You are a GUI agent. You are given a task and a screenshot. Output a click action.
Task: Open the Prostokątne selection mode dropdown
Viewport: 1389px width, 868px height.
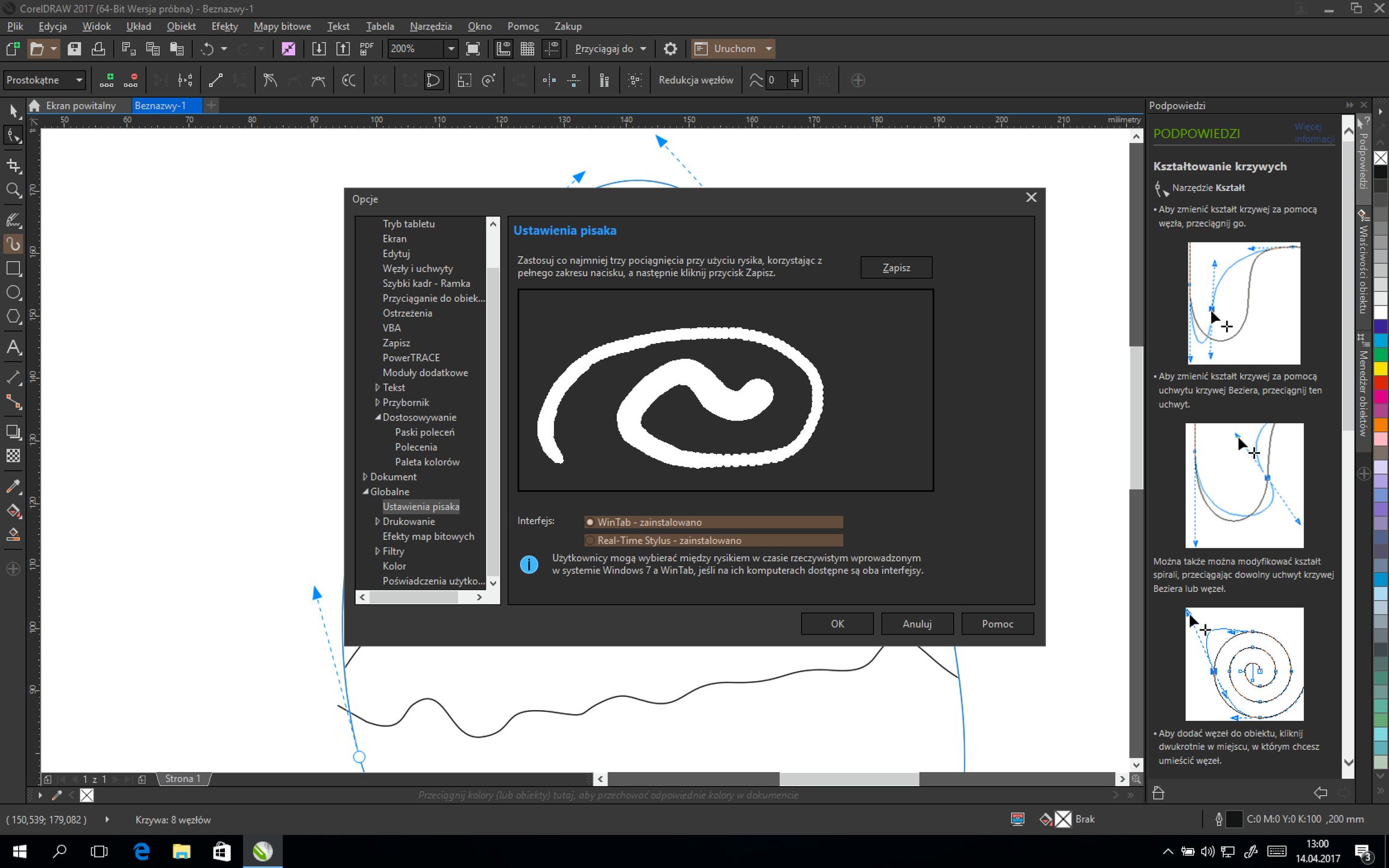(78, 80)
